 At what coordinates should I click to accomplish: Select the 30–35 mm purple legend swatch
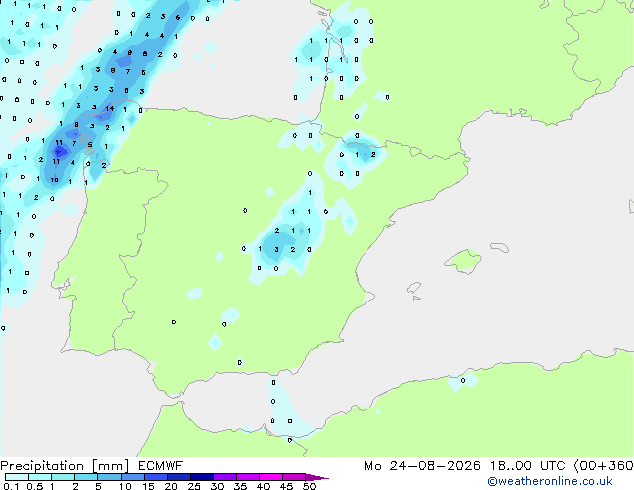point(225,477)
